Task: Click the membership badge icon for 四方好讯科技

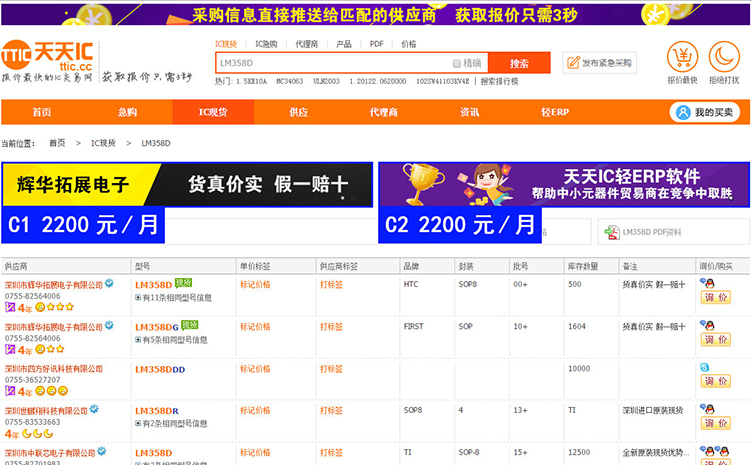Action: (x=10, y=391)
